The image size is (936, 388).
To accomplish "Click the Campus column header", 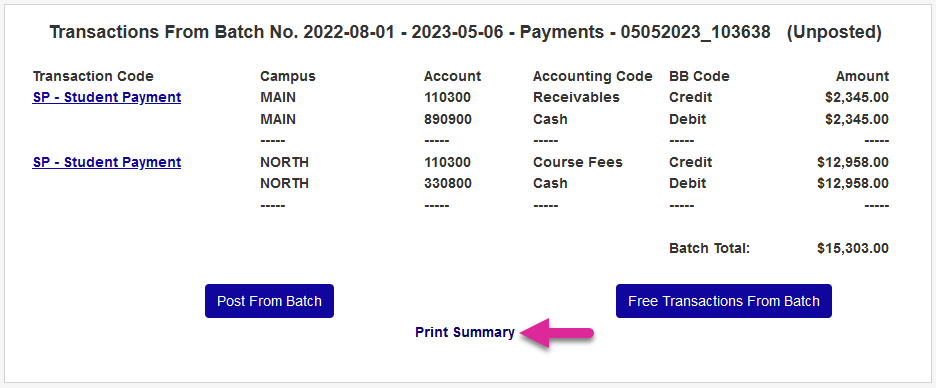I will 288,76.
